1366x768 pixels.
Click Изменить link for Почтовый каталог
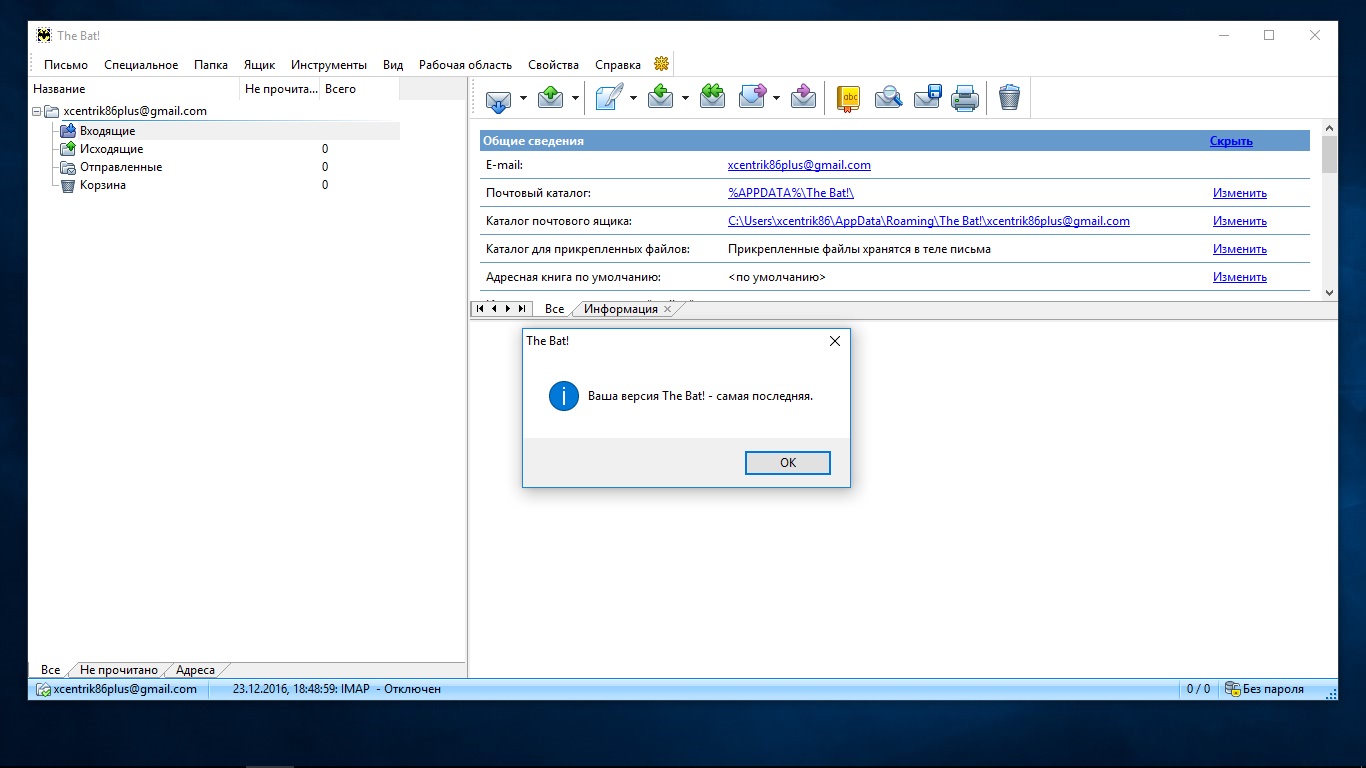click(x=1239, y=193)
